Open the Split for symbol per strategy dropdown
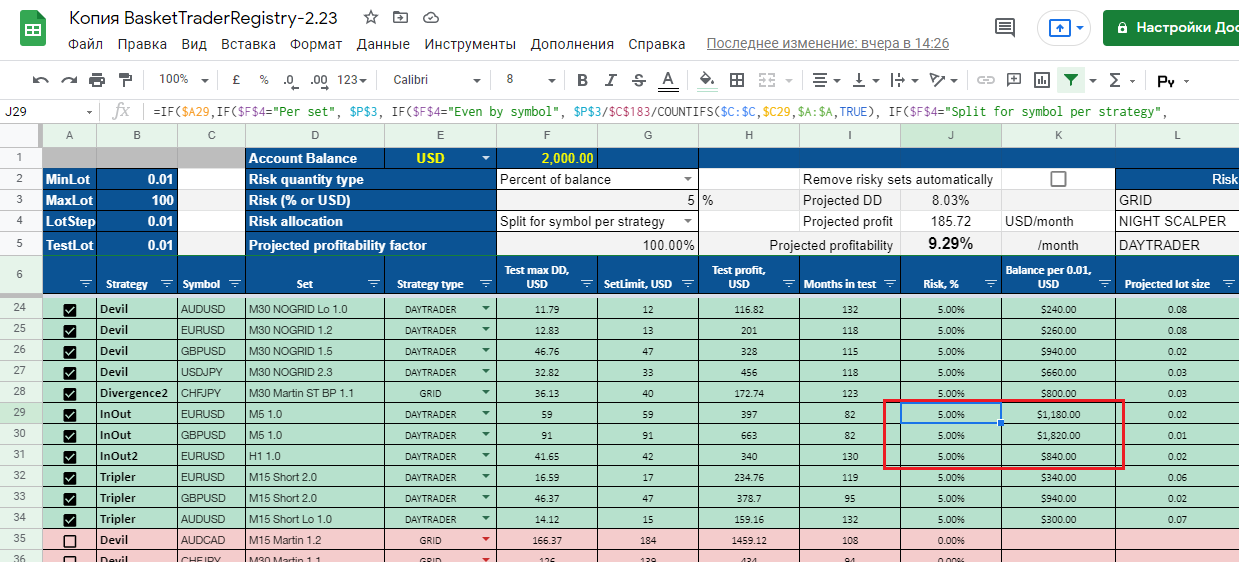This screenshot has height=562, width=1239. pos(687,221)
